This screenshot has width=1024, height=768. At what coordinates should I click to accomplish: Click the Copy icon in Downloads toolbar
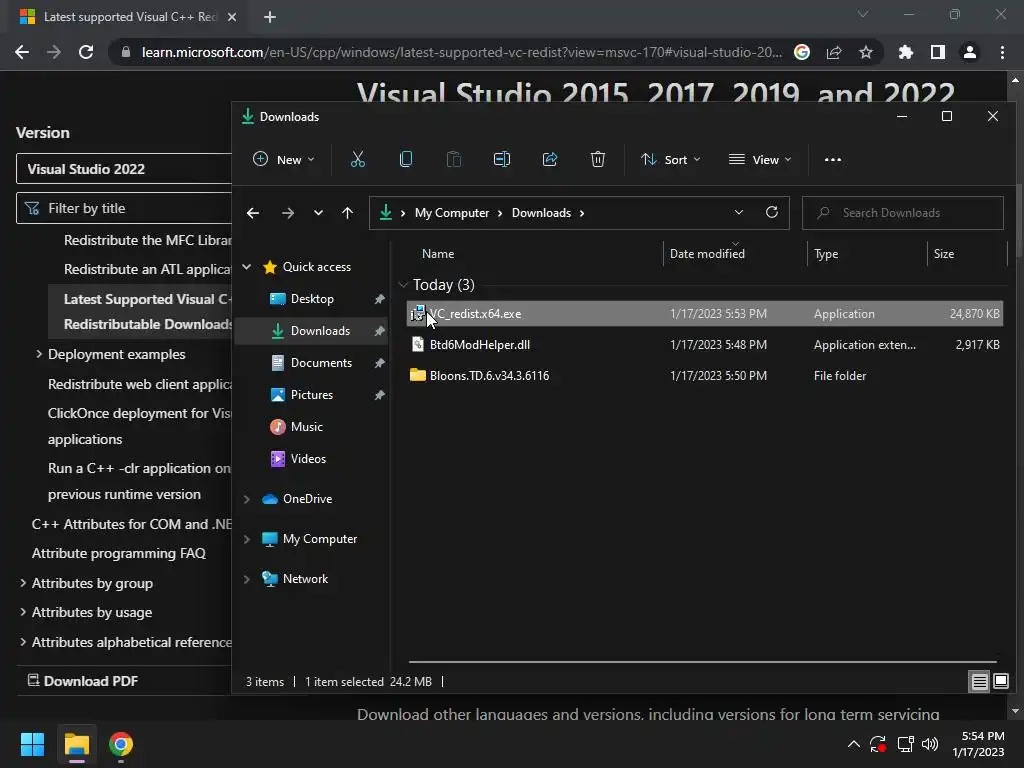[406, 159]
